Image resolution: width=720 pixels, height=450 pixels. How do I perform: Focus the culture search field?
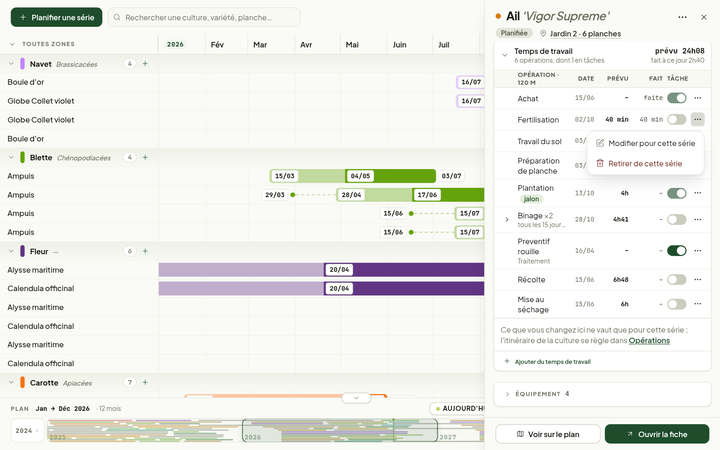pyautogui.click(x=204, y=17)
